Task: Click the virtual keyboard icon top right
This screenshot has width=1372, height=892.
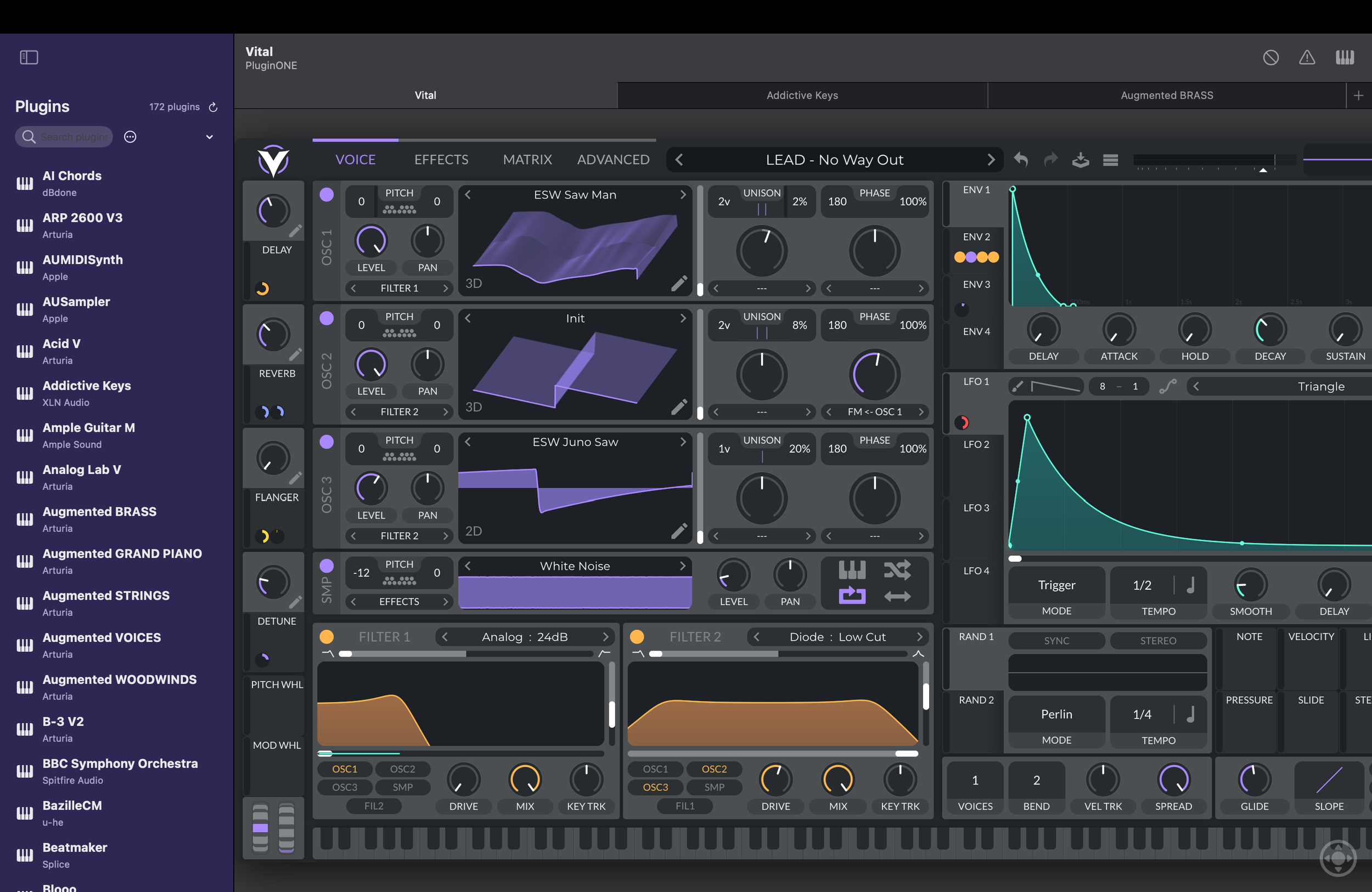Action: coord(1345,57)
